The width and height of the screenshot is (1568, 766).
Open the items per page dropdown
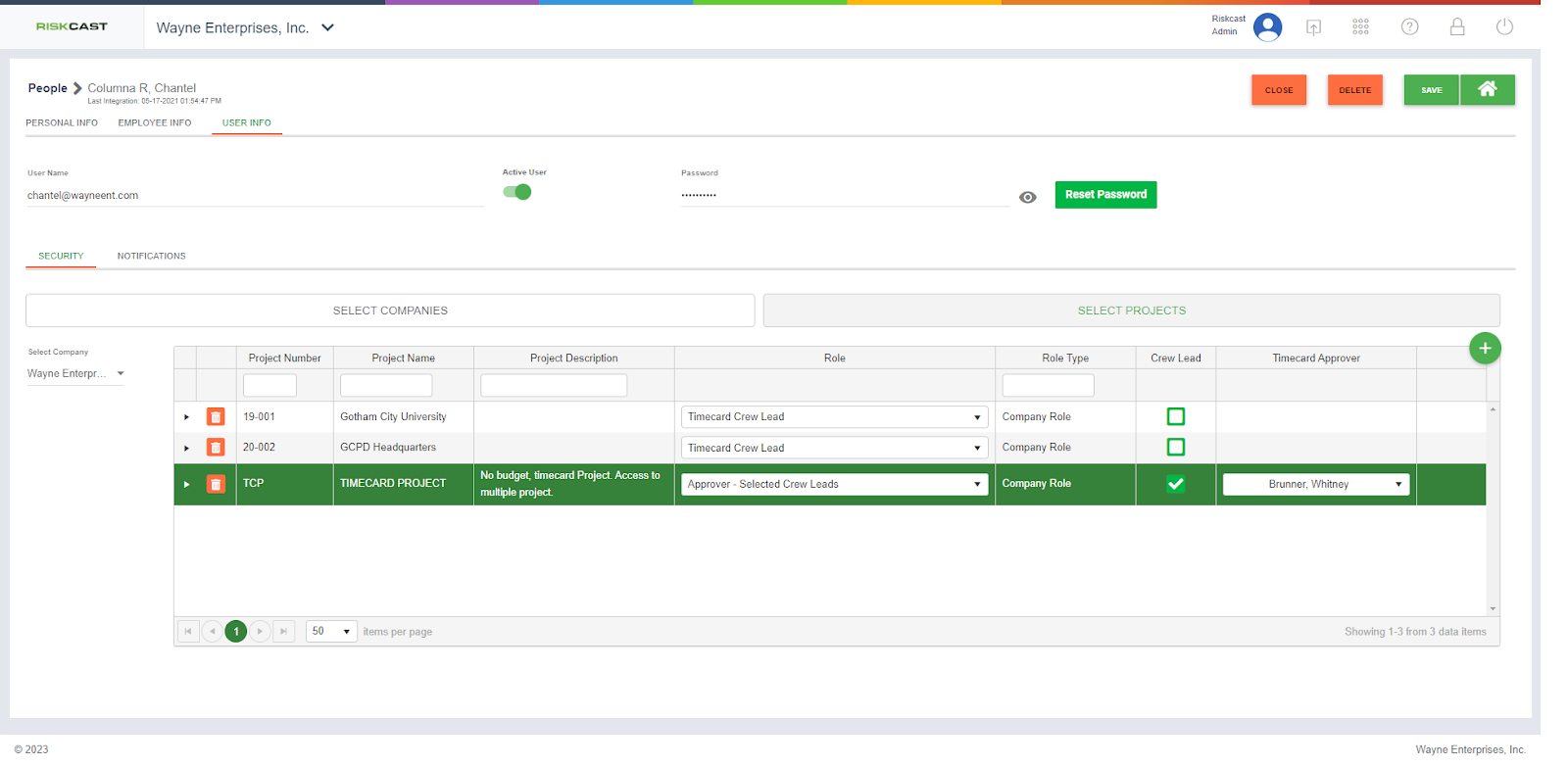(331, 632)
